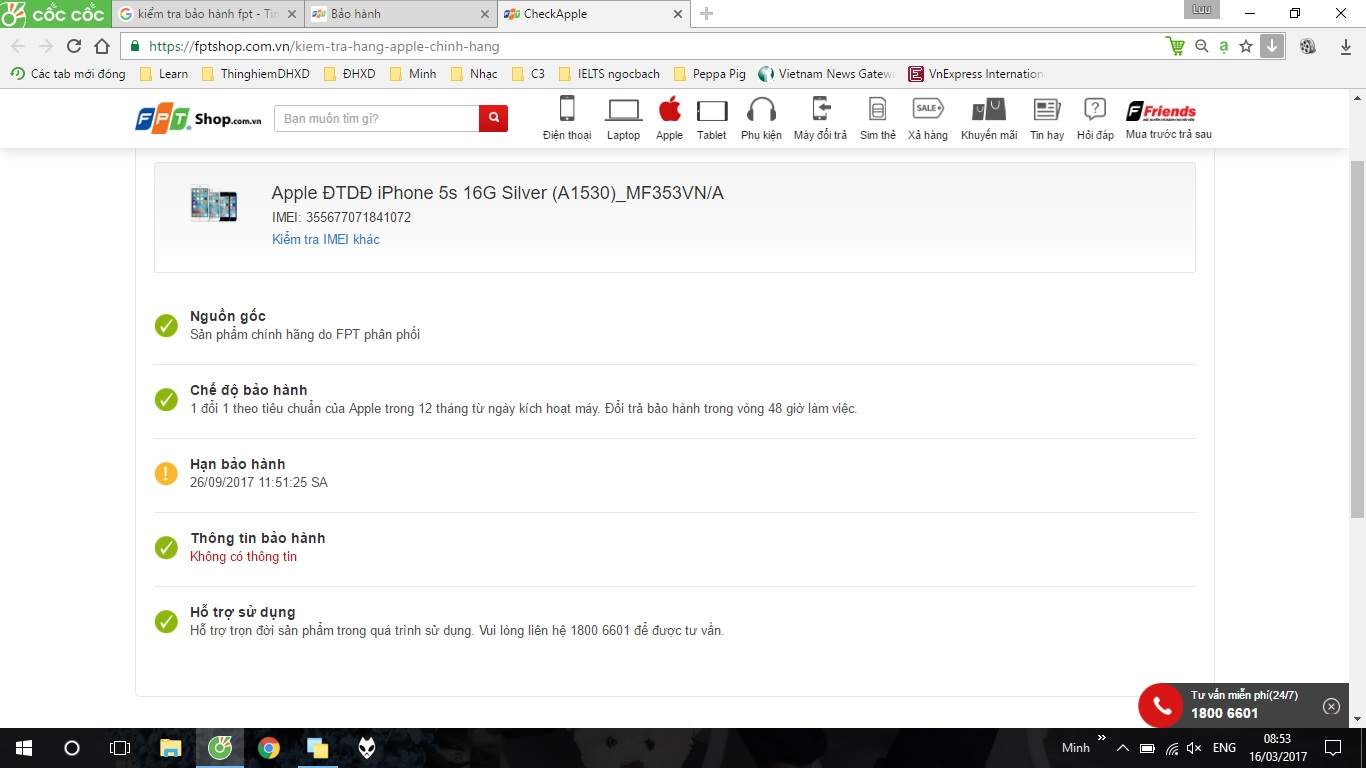Open the ThinghiemDHXD bookmarks folder
Screen dimensions: 1366x768
pos(256,74)
